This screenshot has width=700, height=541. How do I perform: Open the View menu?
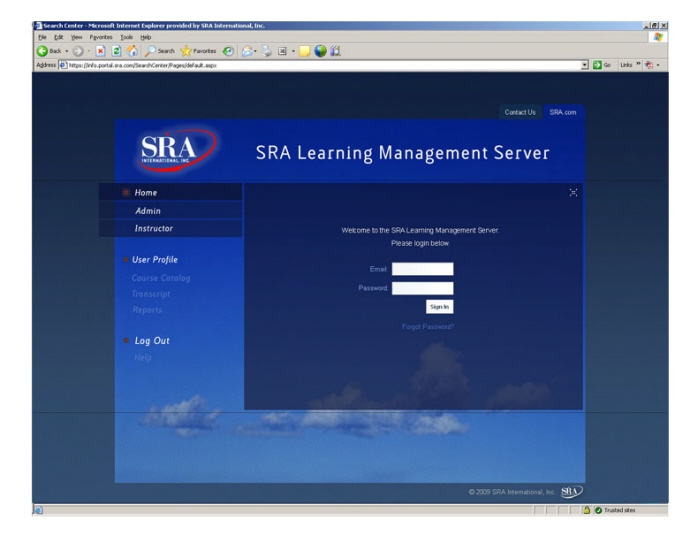tap(76, 37)
